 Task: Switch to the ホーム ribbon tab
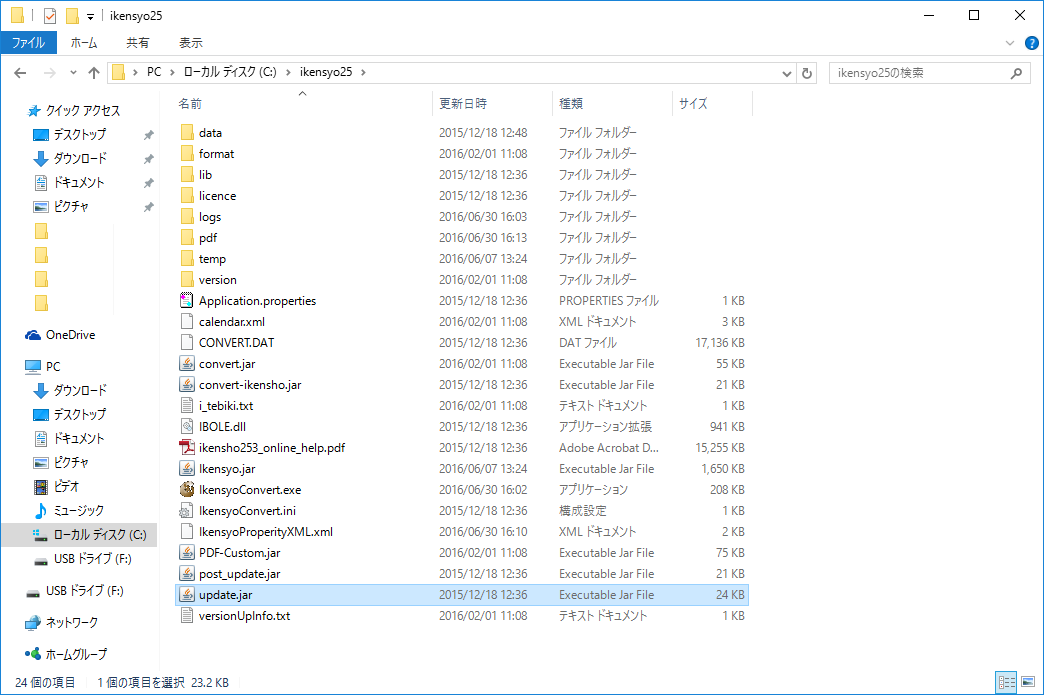[84, 43]
